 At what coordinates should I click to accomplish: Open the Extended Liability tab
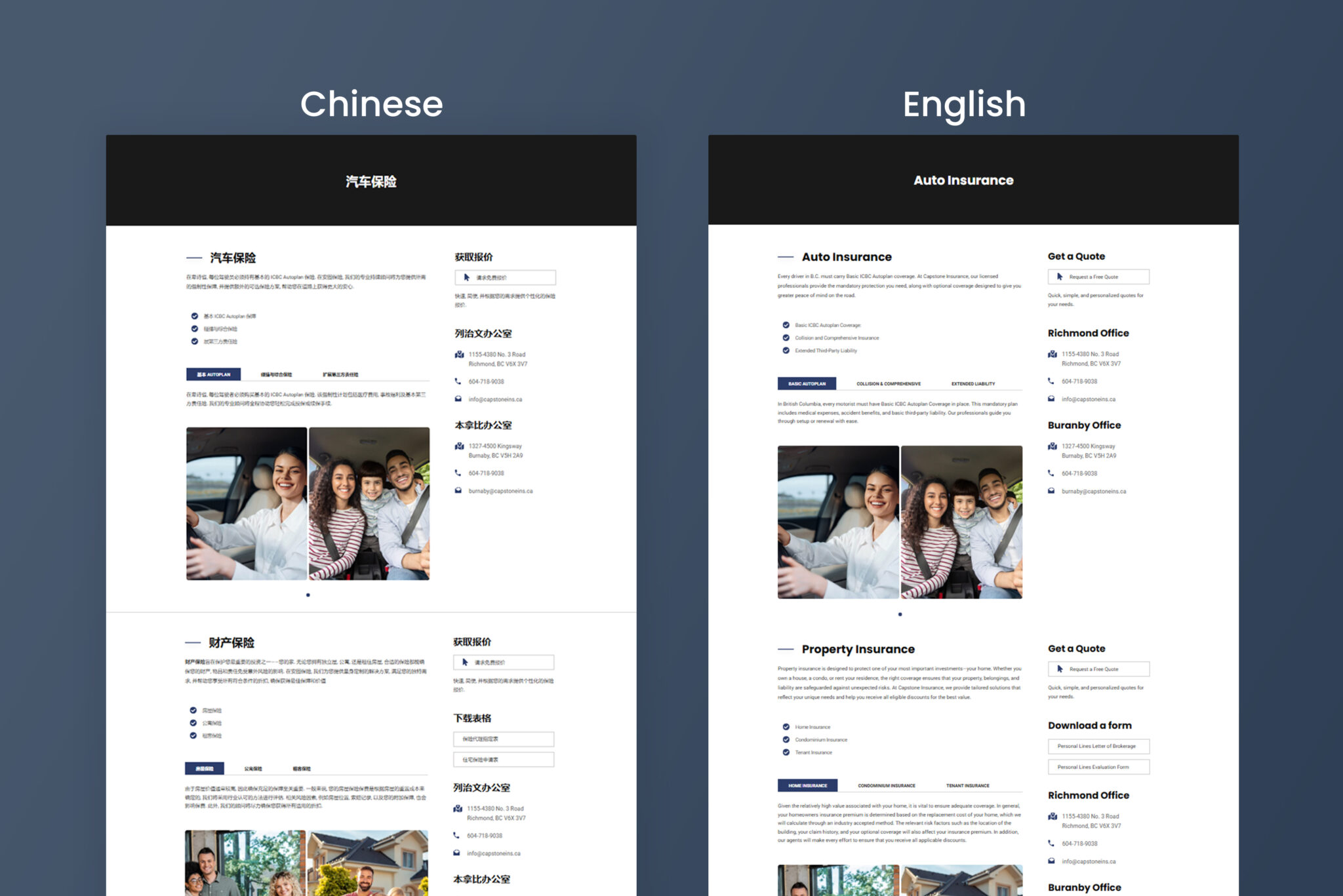click(972, 383)
